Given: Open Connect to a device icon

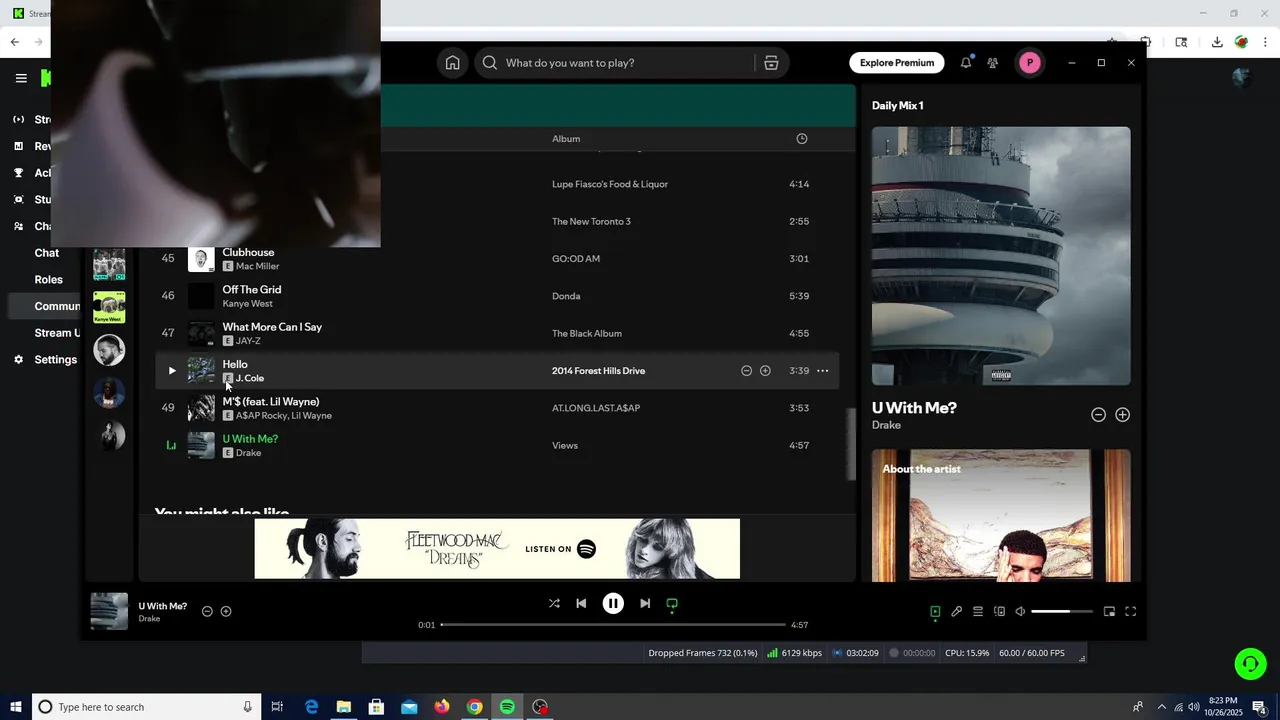Looking at the screenshot, I should click(x=999, y=612).
